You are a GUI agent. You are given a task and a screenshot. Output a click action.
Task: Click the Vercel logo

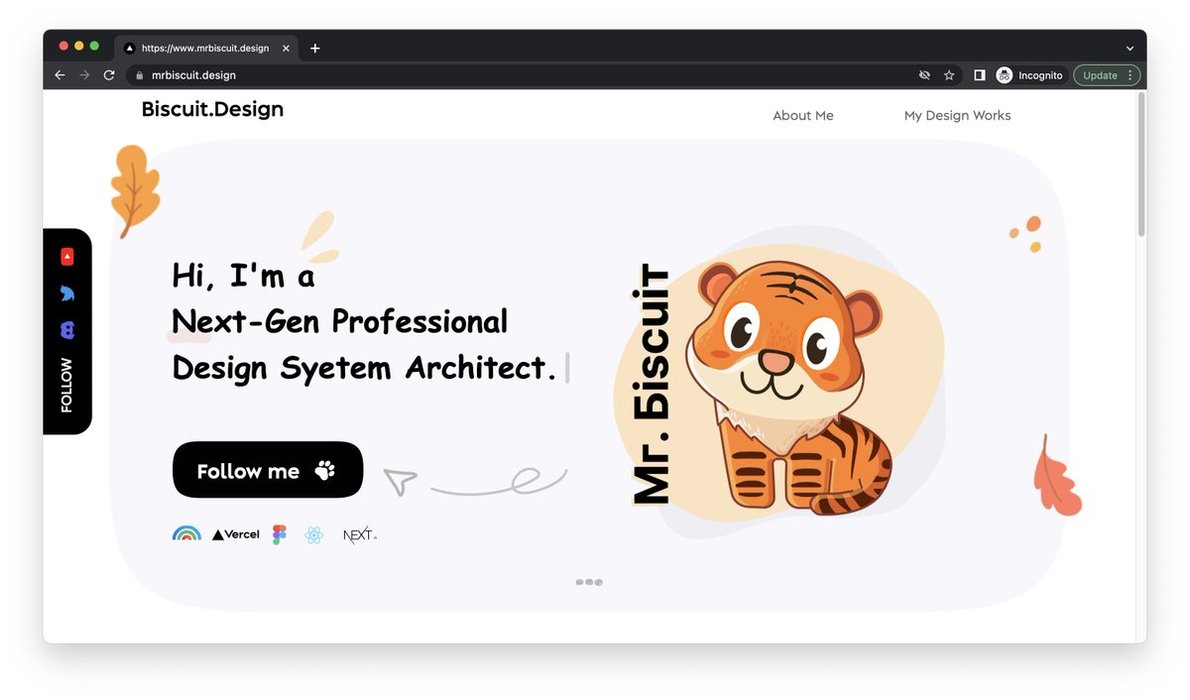point(235,534)
